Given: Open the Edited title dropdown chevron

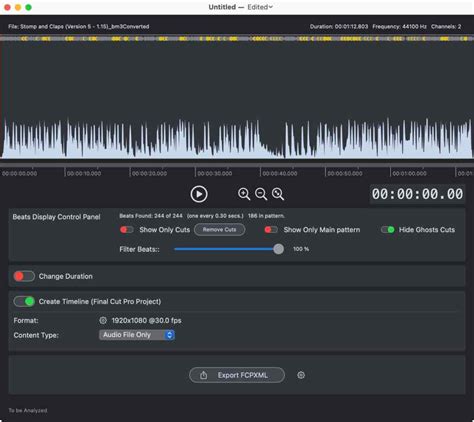Looking at the screenshot, I should click(x=271, y=7).
